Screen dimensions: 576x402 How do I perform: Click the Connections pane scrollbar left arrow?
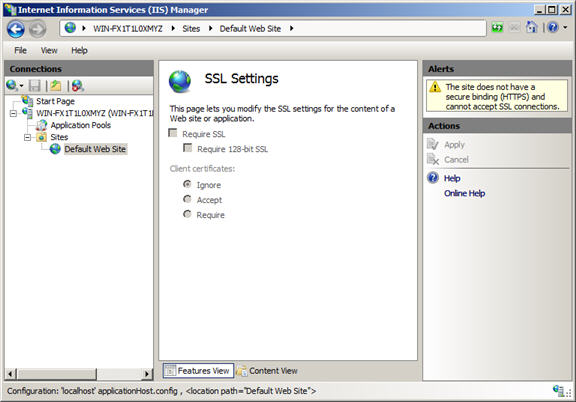10,374
